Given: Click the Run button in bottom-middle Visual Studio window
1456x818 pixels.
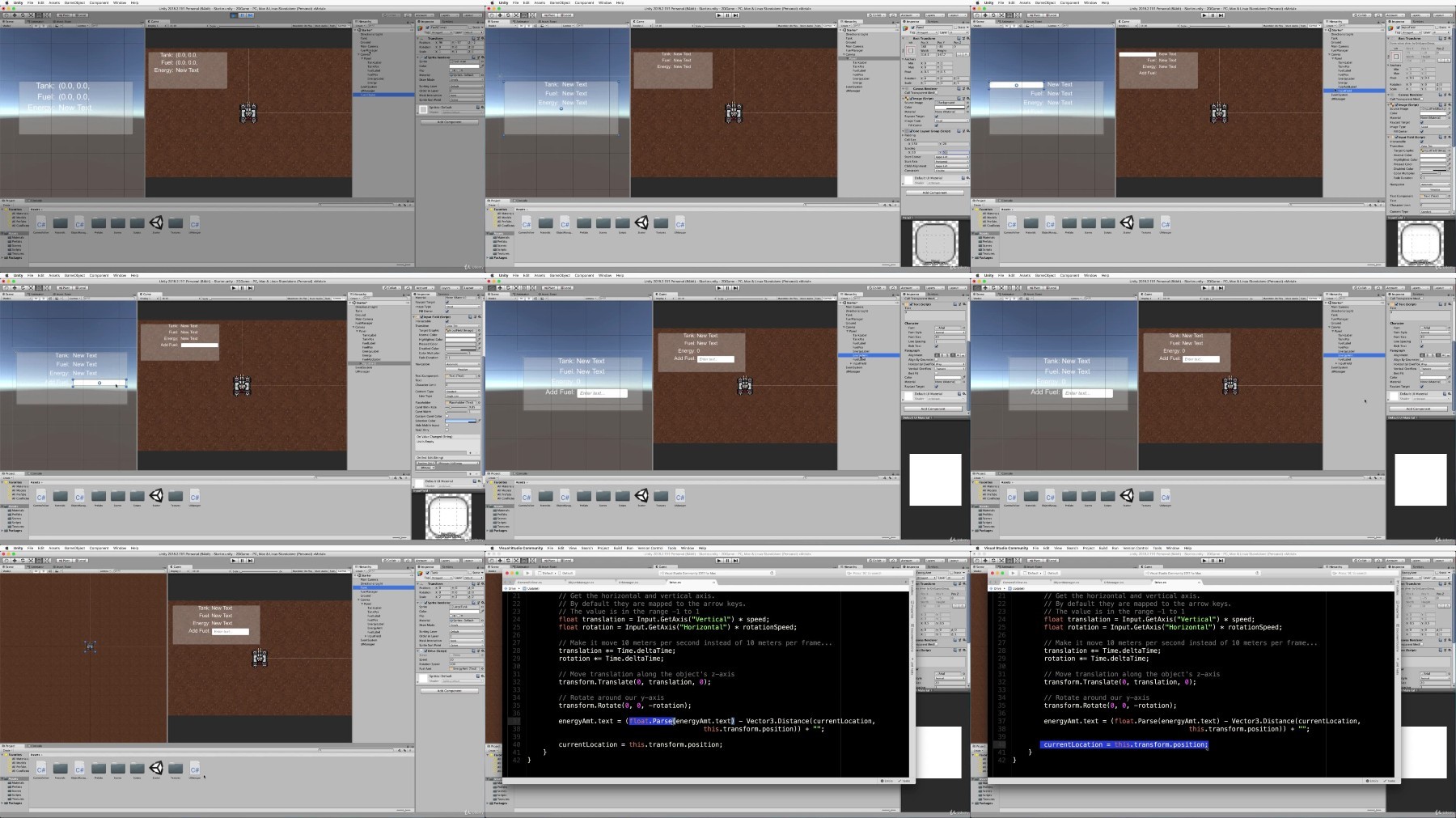Looking at the screenshot, I should (x=527, y=573).
